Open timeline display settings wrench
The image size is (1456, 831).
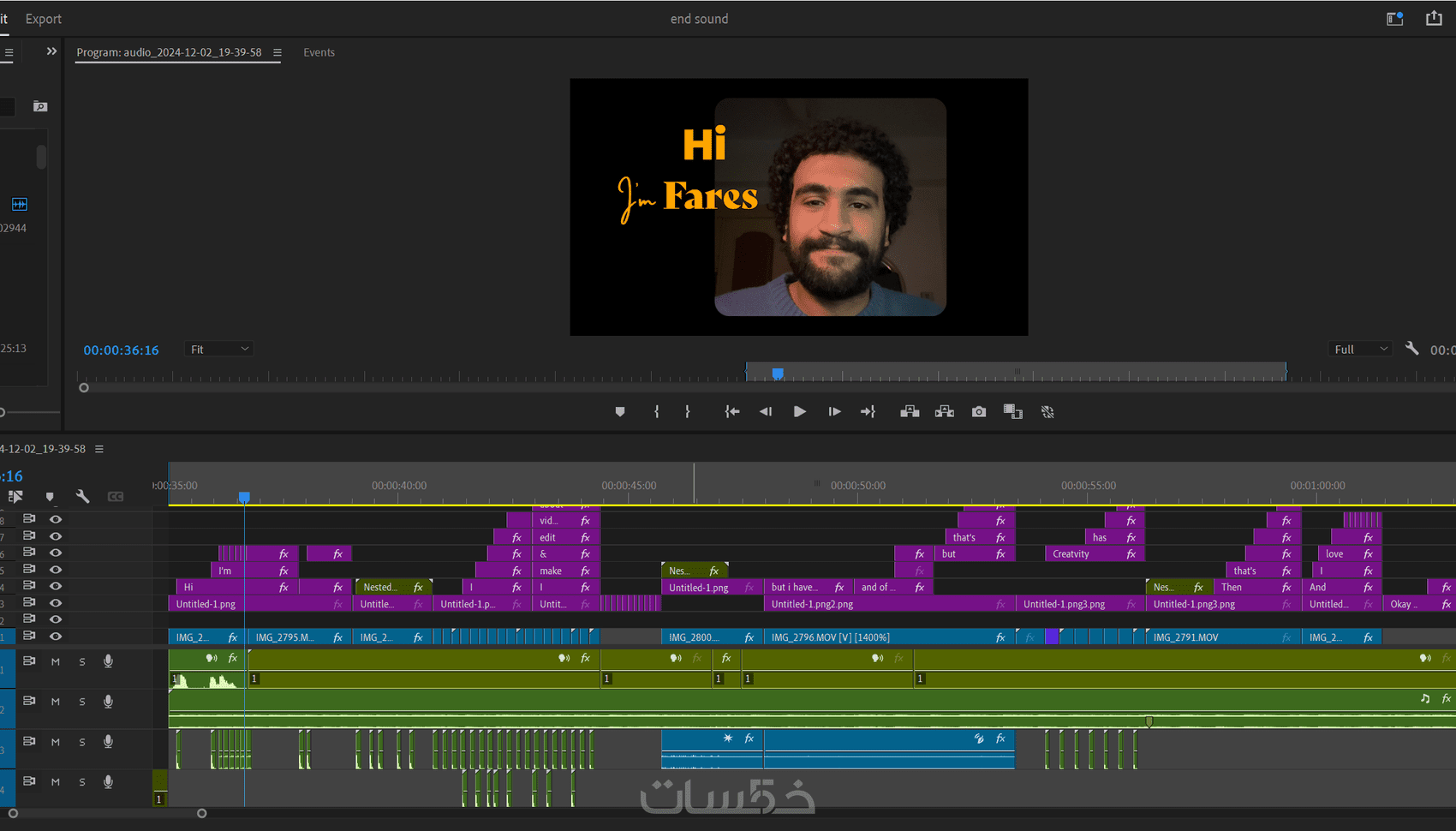[82, 497]
